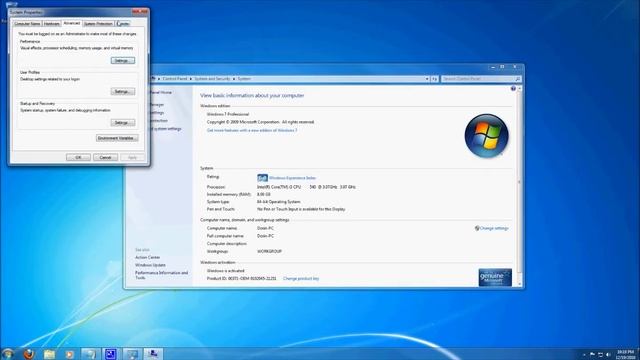
Task: Open Windows Experience Index link
Action: (292, 178)
